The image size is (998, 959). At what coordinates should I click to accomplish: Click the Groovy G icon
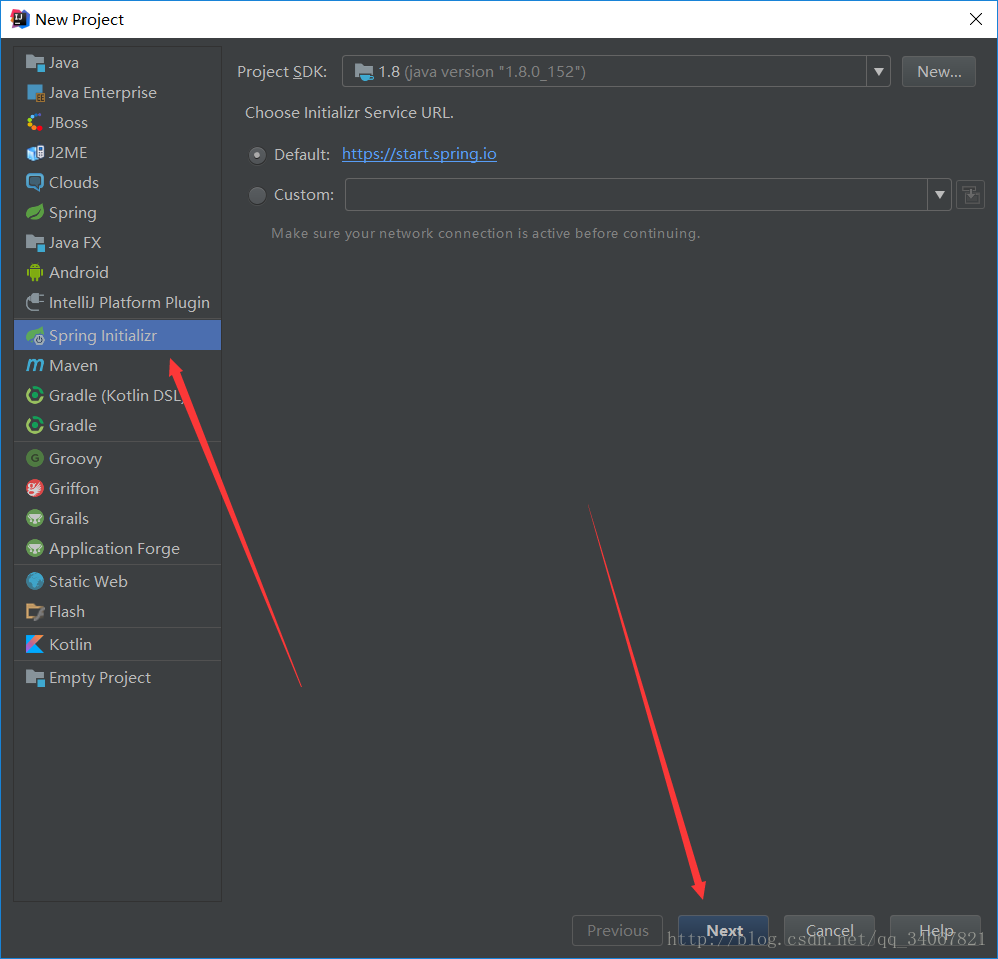35,458
